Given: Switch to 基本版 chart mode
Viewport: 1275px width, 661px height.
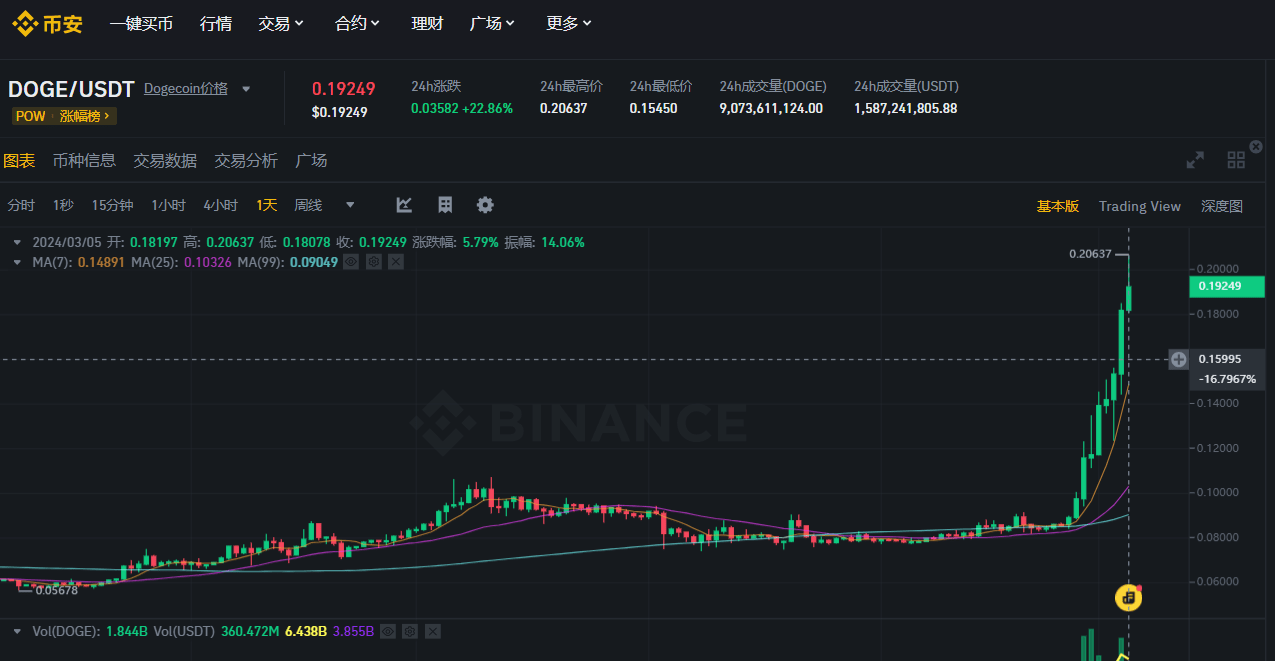Looking at the screenshot, I should tap(1058, 206).
